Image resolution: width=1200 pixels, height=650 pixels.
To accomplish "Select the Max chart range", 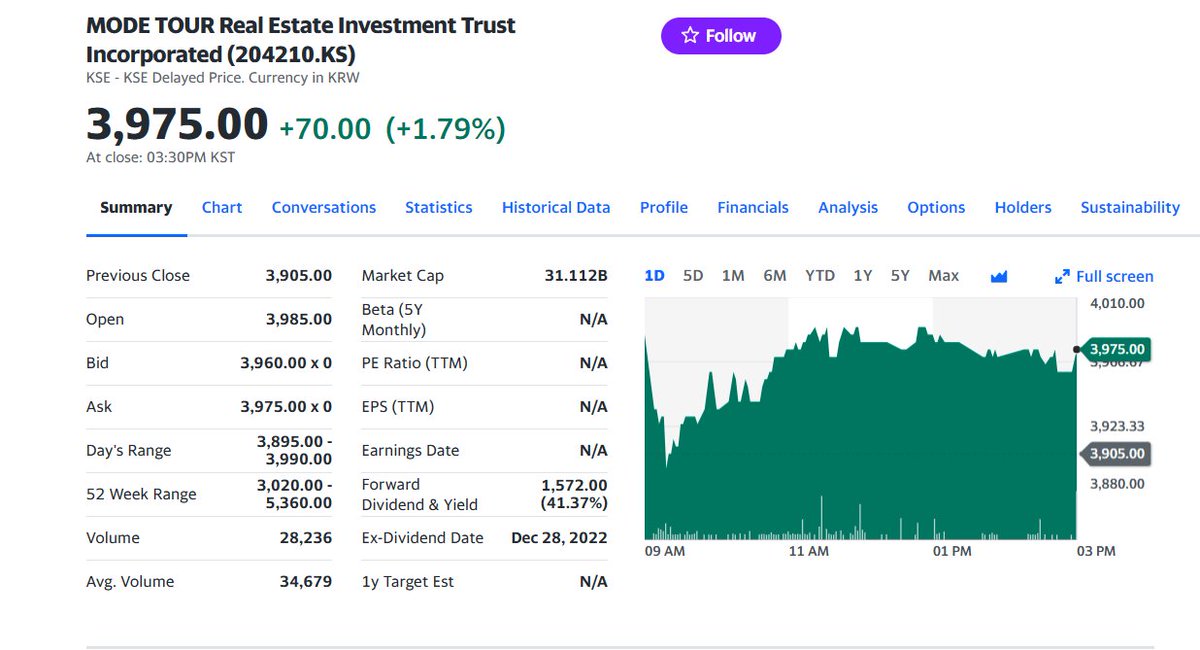I will (x=943, y=276).
